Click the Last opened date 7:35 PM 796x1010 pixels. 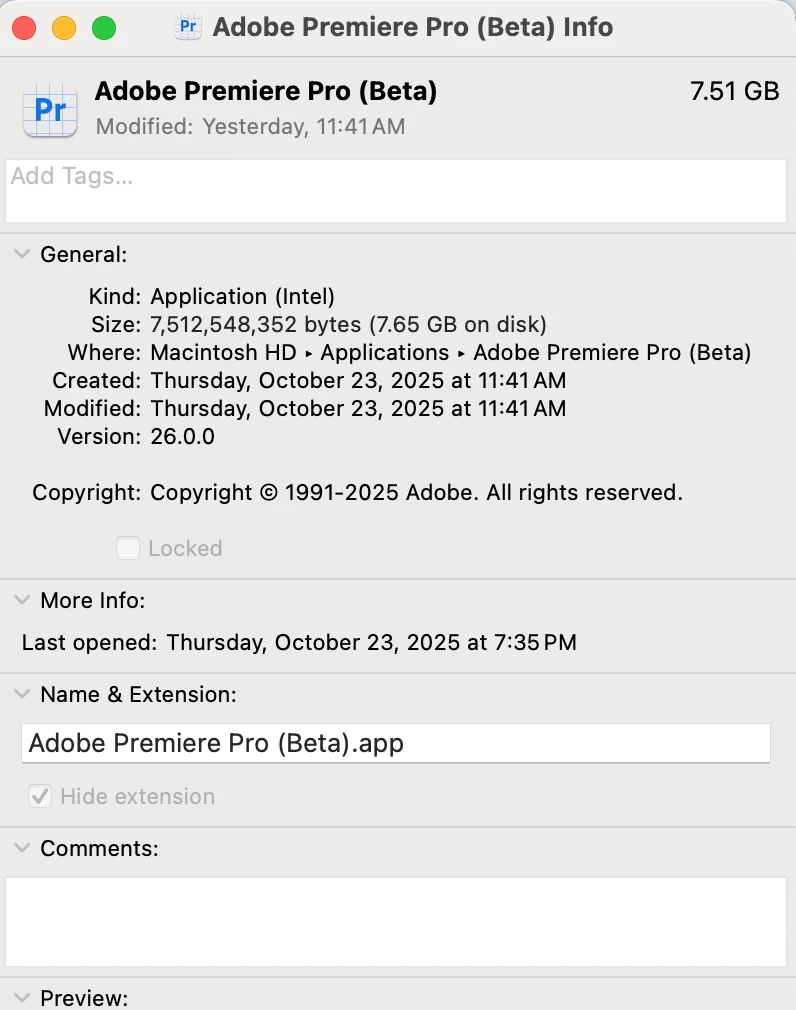(372, 643)
